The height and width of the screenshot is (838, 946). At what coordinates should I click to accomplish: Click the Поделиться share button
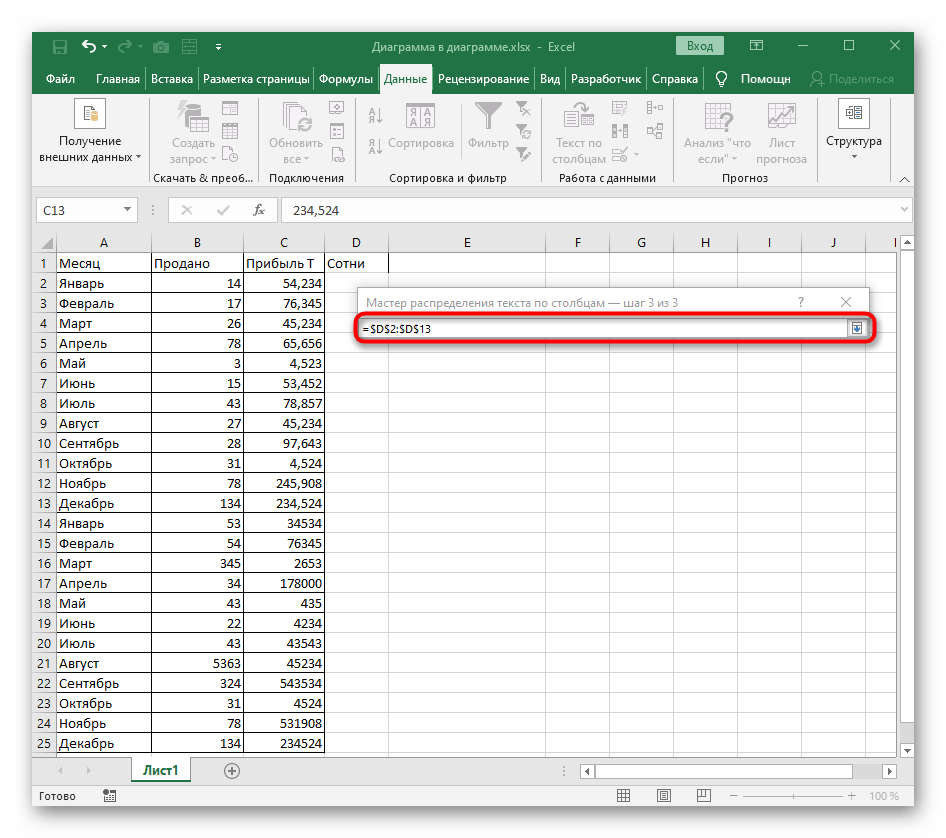[852, 79]
